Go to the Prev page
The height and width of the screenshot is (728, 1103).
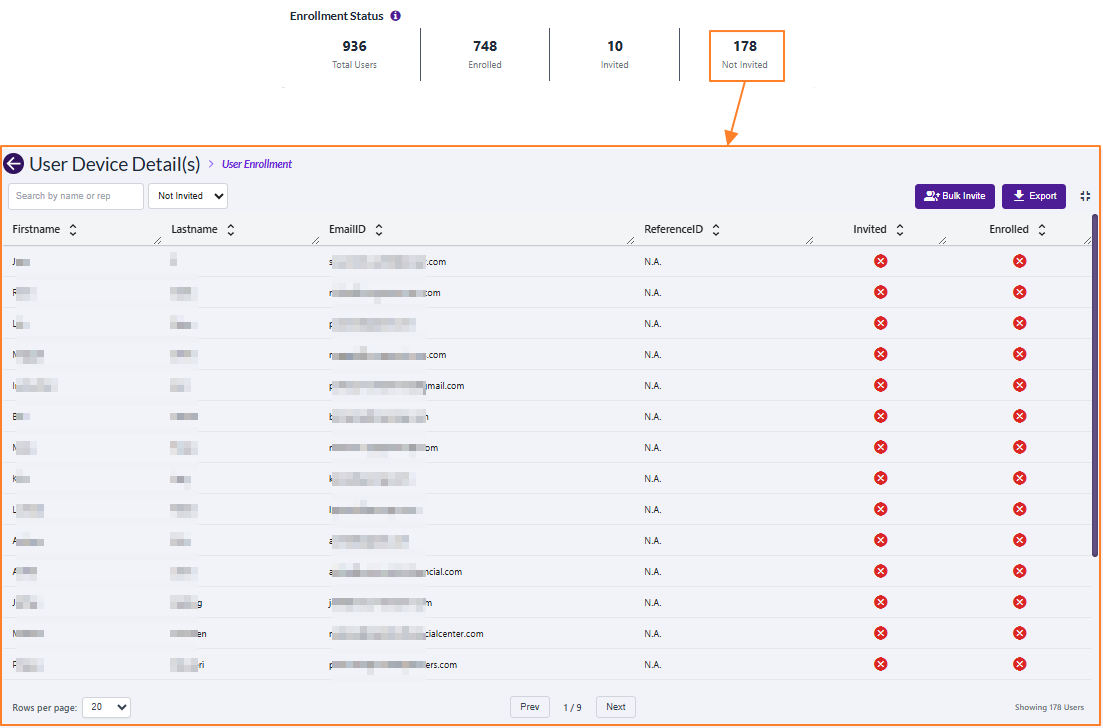pos(529,707)
